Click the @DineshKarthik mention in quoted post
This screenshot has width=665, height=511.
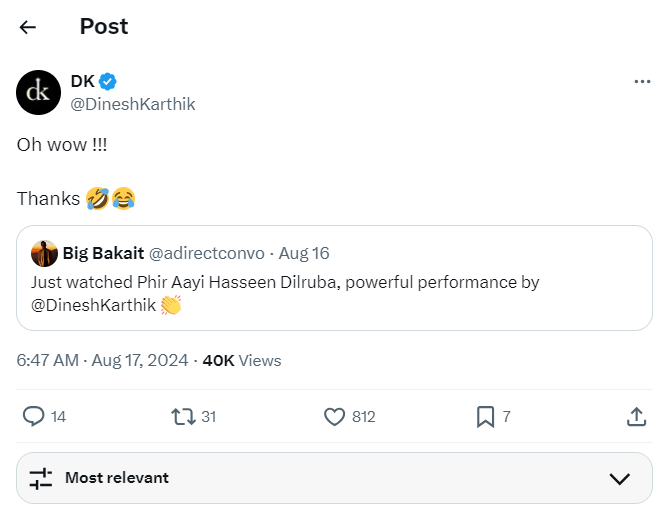pos(93,305)
